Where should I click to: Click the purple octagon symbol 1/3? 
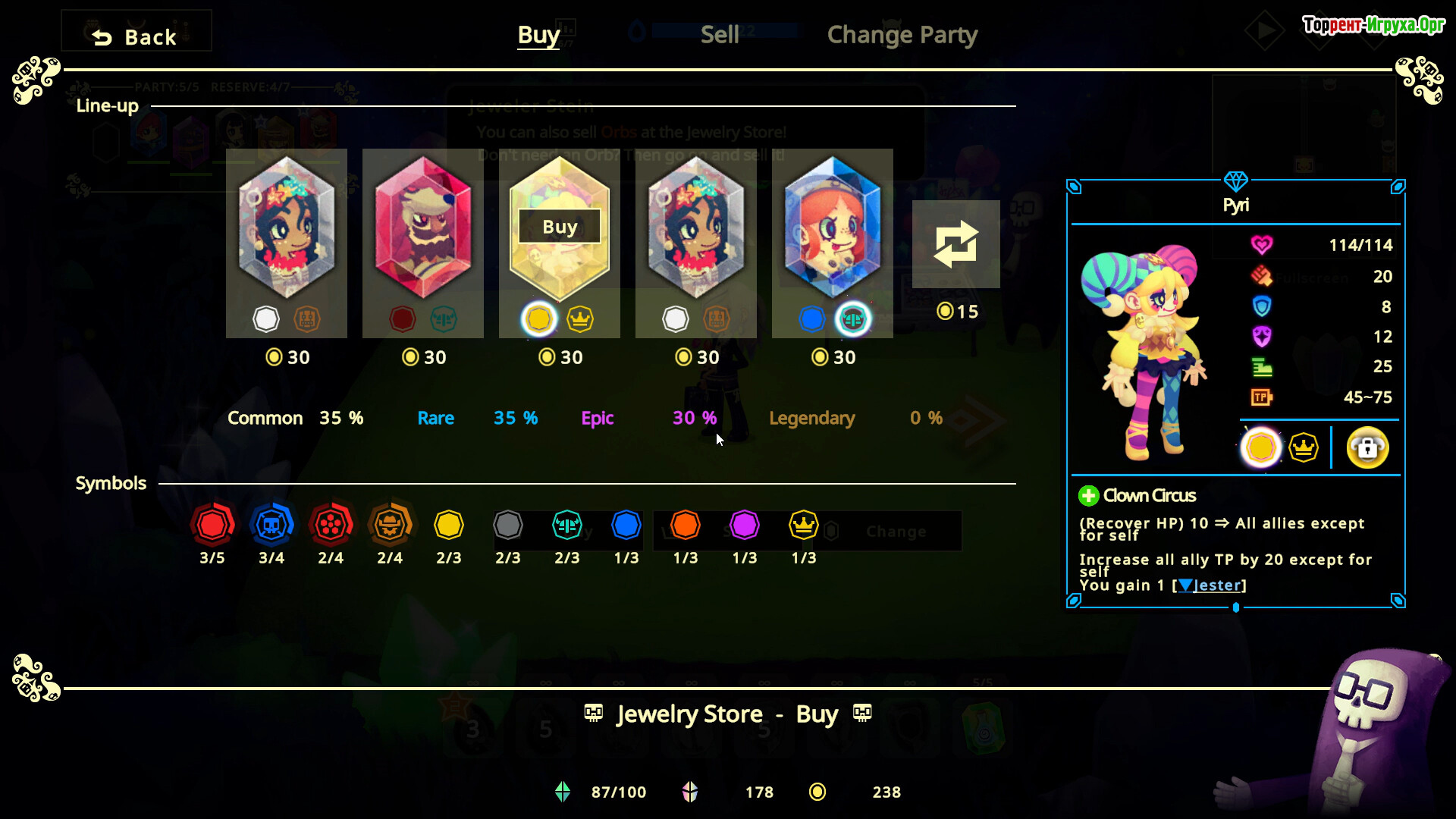tap(745, 525)
